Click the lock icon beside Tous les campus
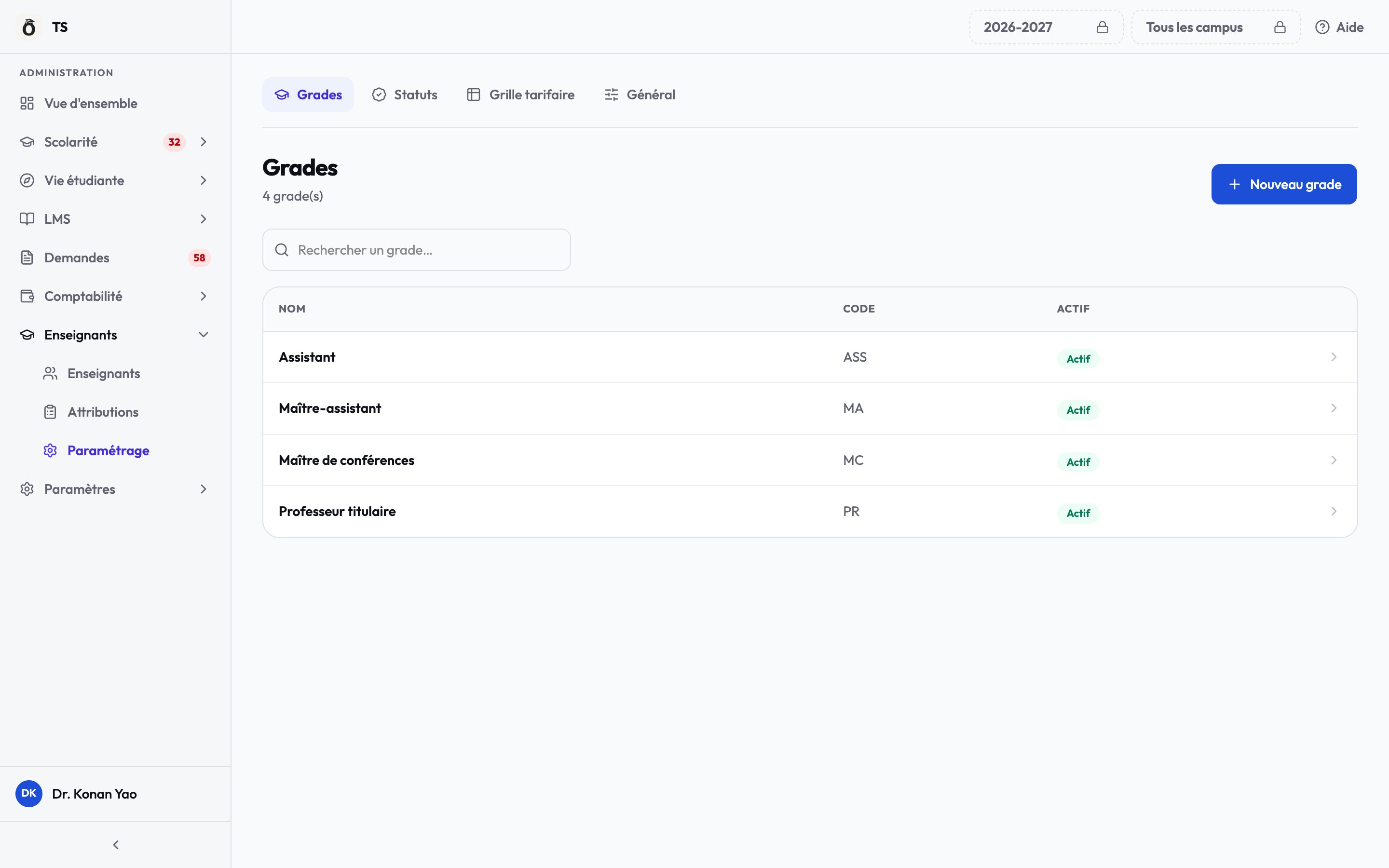 point(1280,27)
